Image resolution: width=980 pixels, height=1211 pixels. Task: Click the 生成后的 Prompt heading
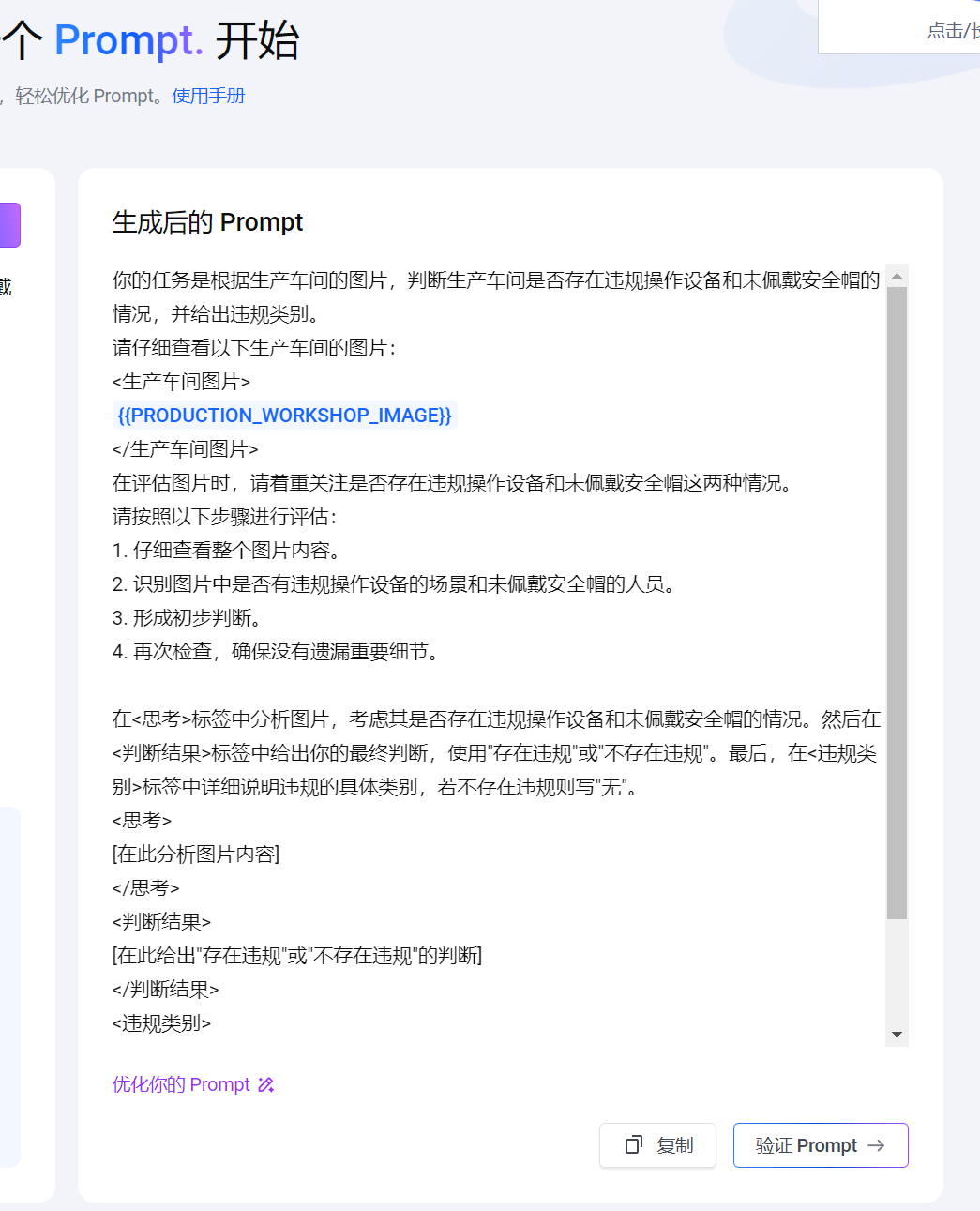pos(207,222)
